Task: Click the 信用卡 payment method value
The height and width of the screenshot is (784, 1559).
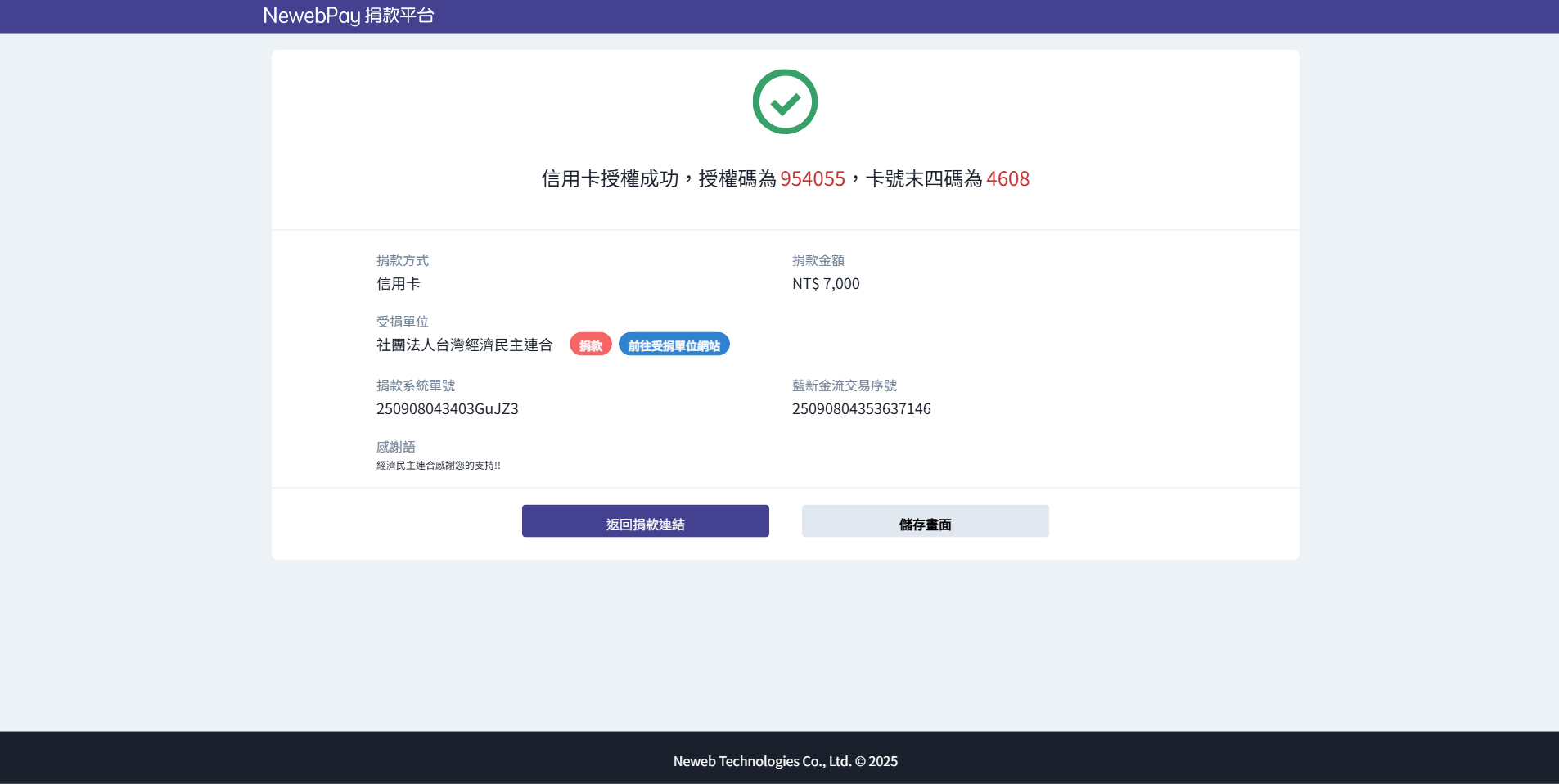Action: pyautogui.click(x=398, y=284)
